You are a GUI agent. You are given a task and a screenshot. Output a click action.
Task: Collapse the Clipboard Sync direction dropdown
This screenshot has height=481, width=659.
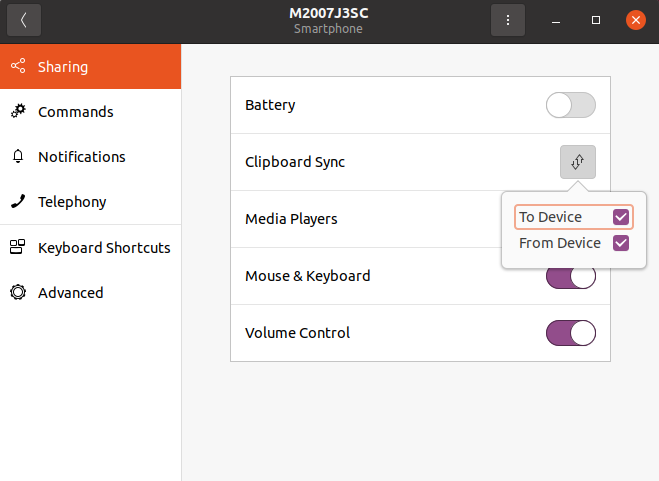(578, 162)
